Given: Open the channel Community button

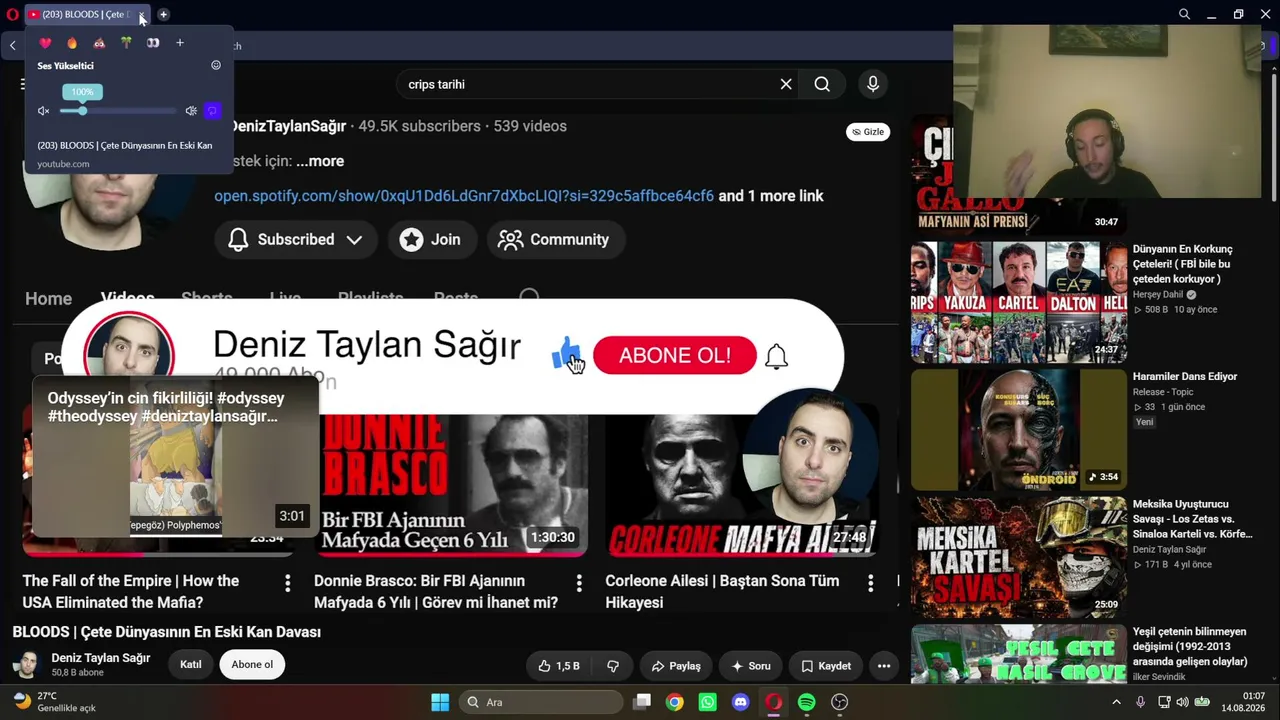Looking at the screenshot, I should (555, 240).
